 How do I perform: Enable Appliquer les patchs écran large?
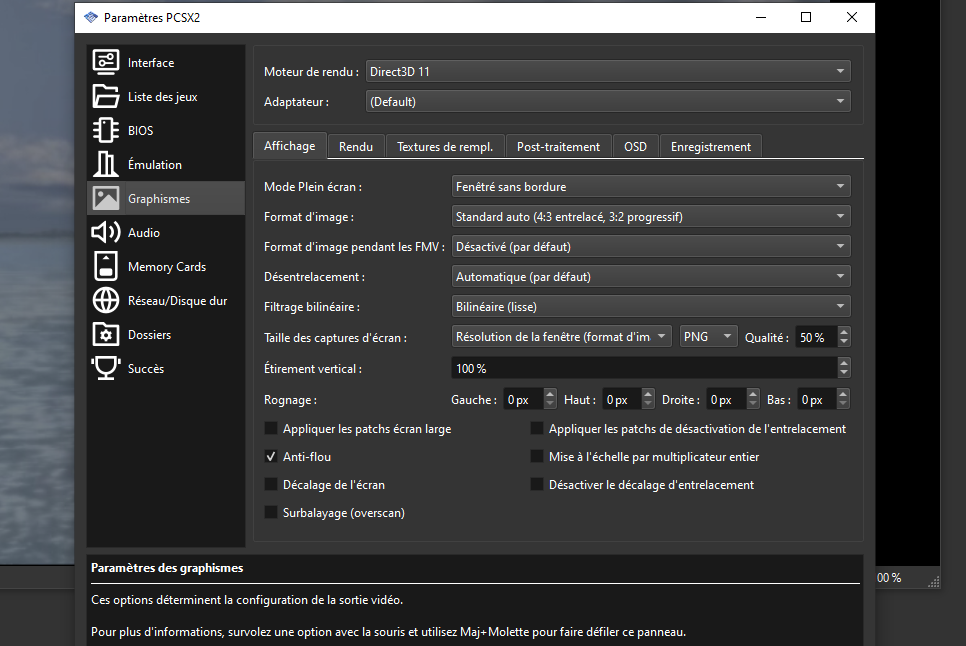[x=271, y=429]
